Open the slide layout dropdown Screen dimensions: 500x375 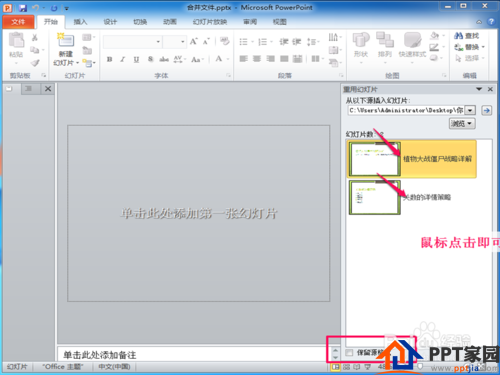click(88, 37)
